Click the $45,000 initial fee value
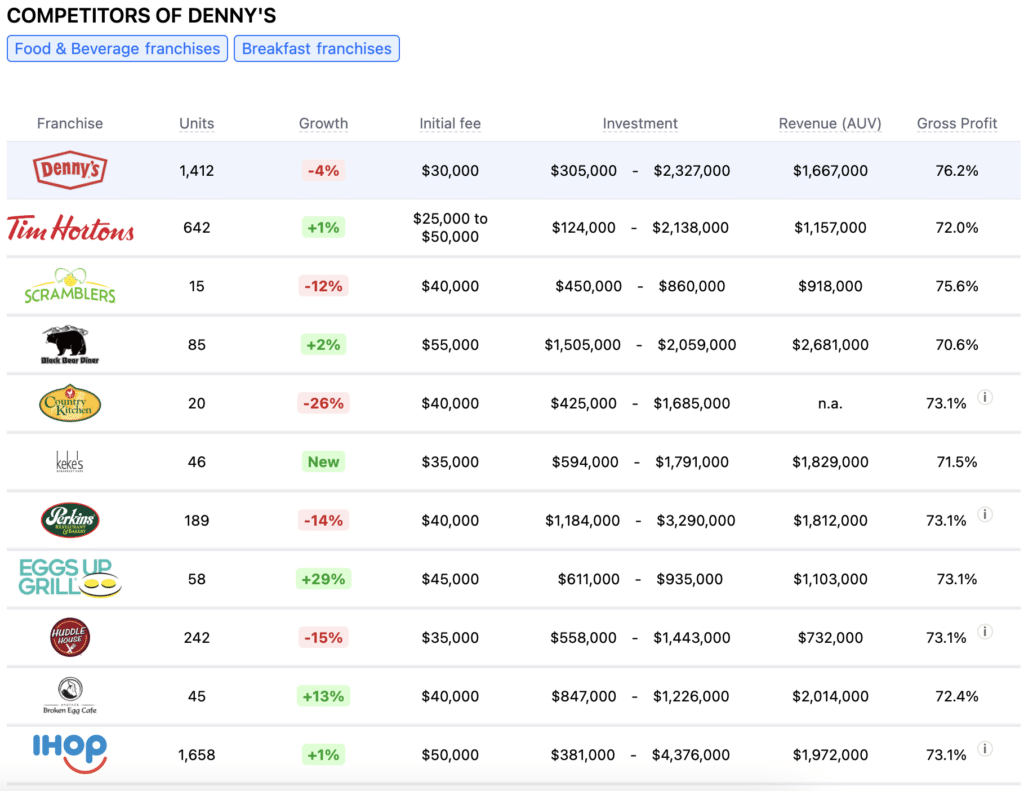Screen dimensions: 1024x791 pos(450,579)
